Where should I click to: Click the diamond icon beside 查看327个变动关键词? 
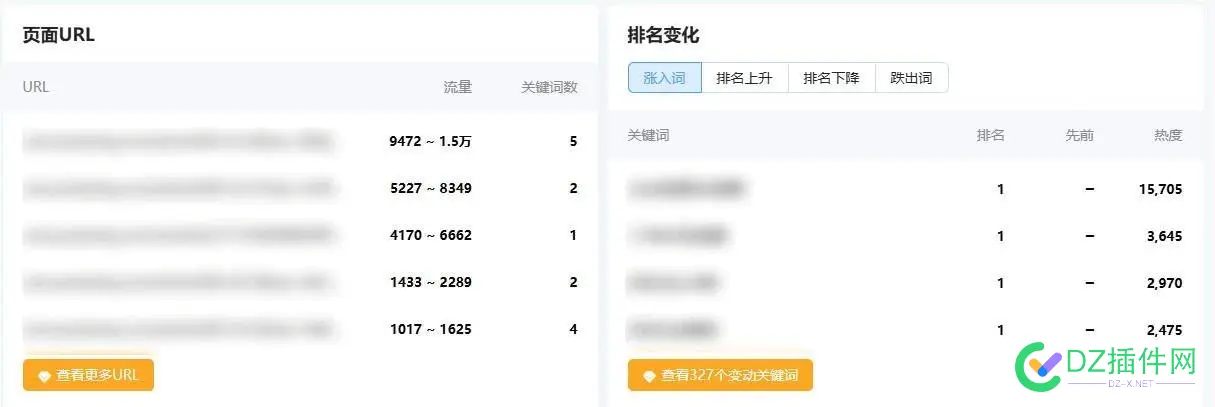pos(649,376)
